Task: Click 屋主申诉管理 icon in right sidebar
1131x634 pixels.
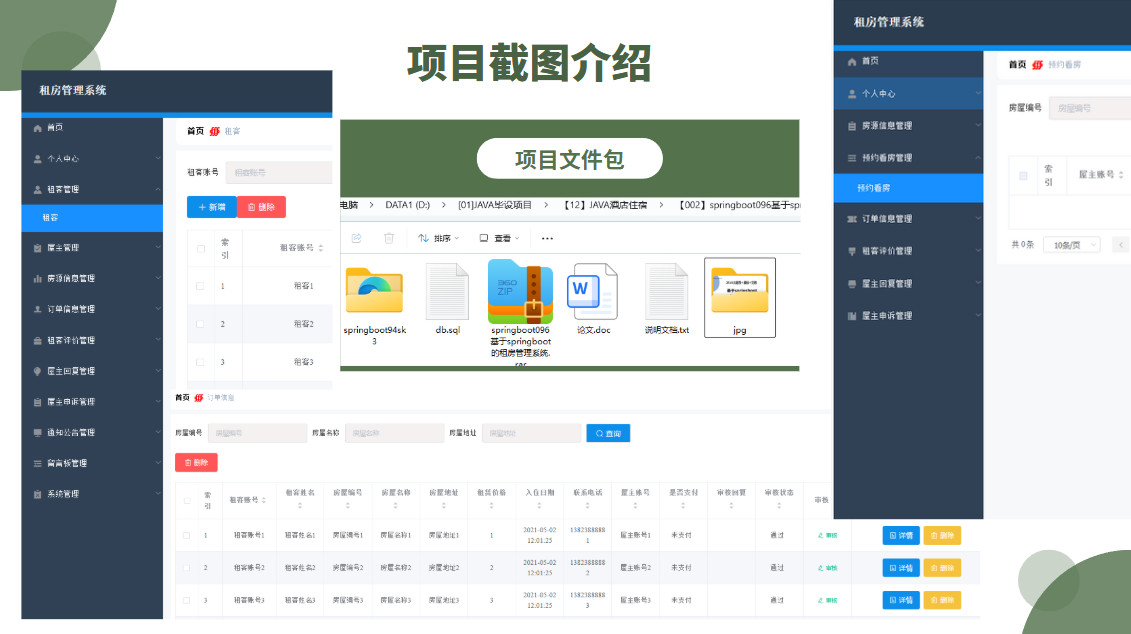Action: [x=852, y=316]
